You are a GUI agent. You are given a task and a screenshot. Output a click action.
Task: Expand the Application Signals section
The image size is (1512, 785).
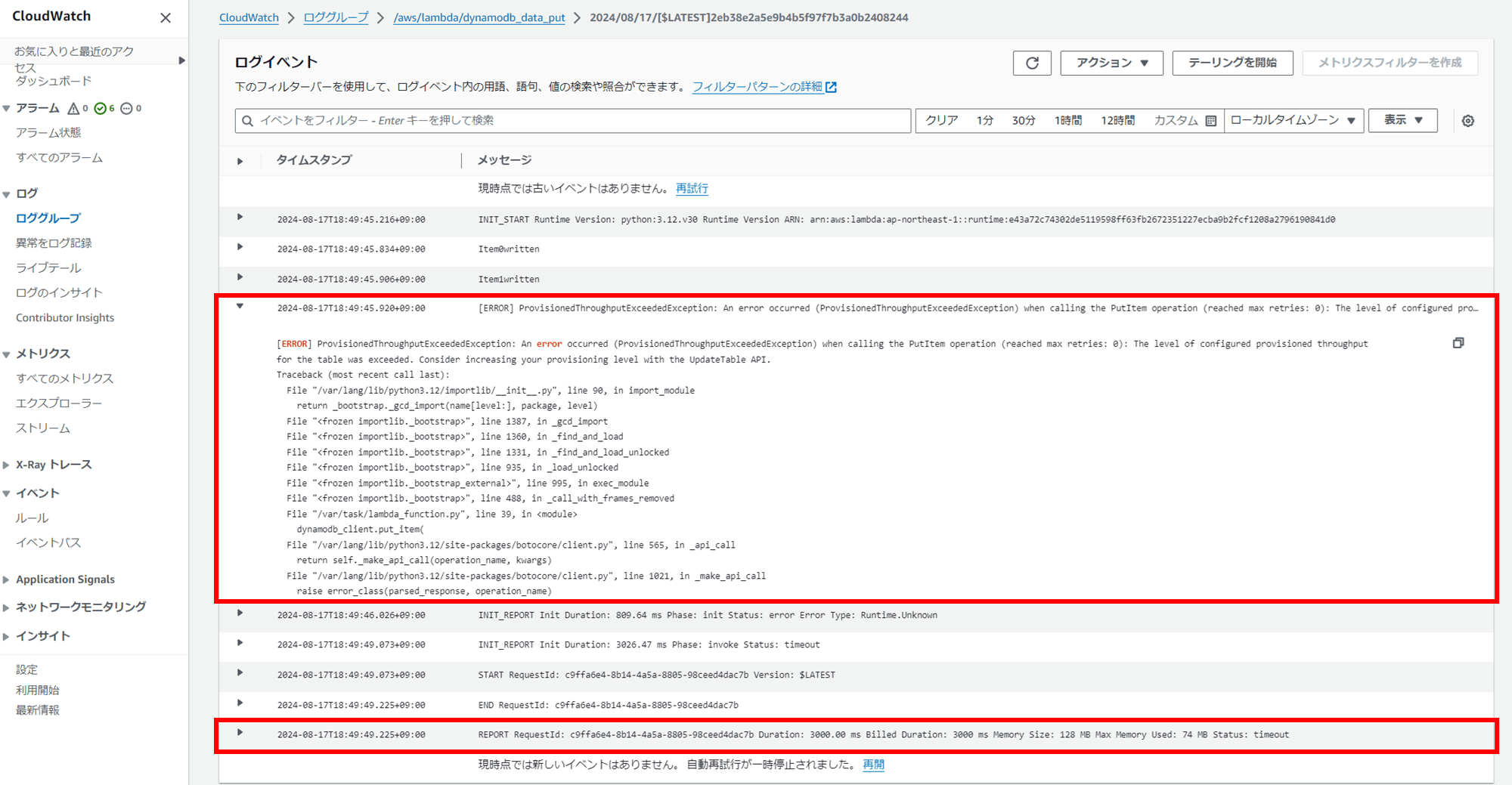pos(7,580)
